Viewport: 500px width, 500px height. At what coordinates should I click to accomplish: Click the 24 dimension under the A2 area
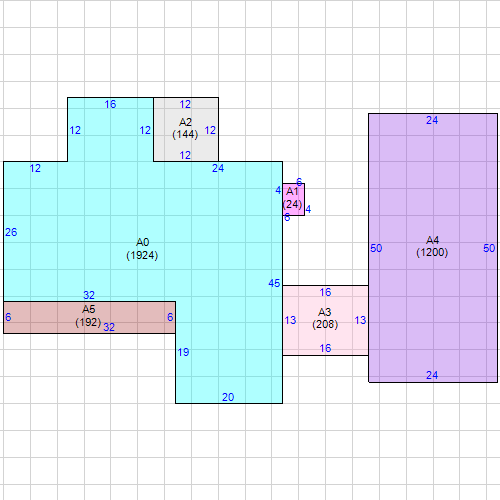pyautogui.click(x=218, y=168)
